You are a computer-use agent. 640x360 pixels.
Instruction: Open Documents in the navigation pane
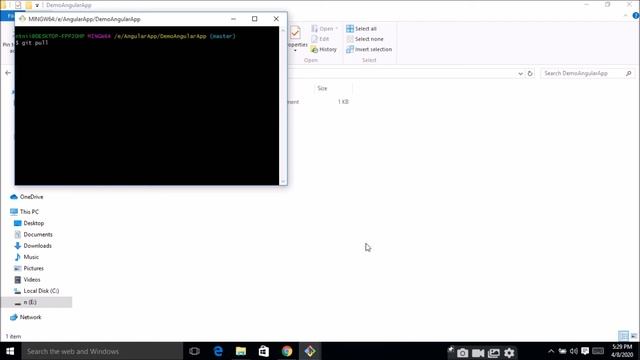click(33, 235)
